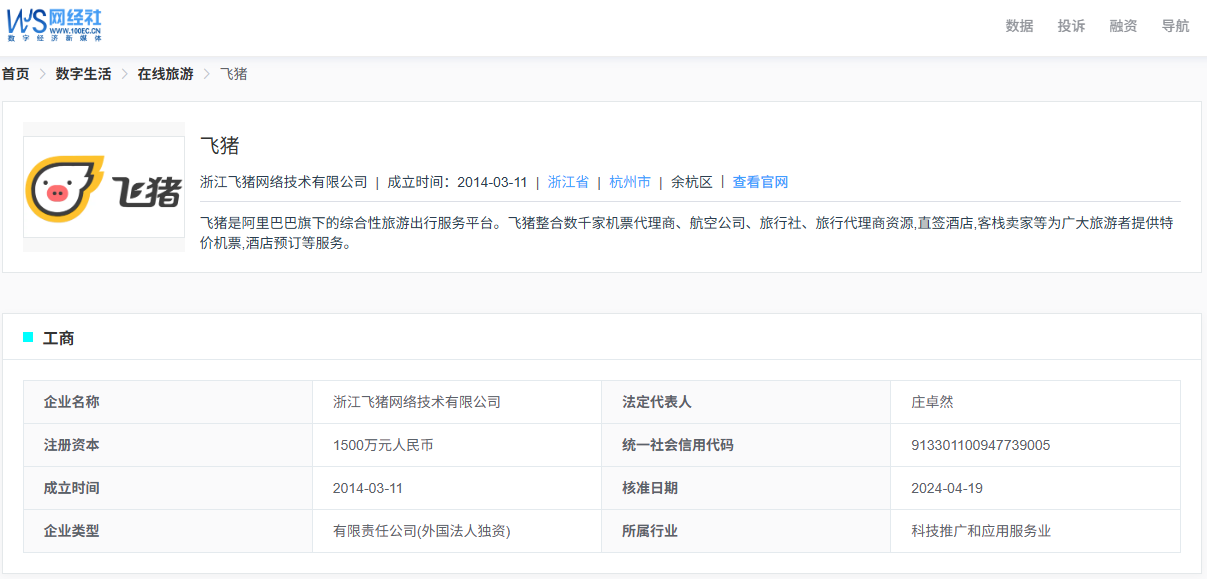The height and width of the screenshot is (579, 1207).
Task: Open the 数字生活 breadcrumb link
Action: click(x=83, y=74)
